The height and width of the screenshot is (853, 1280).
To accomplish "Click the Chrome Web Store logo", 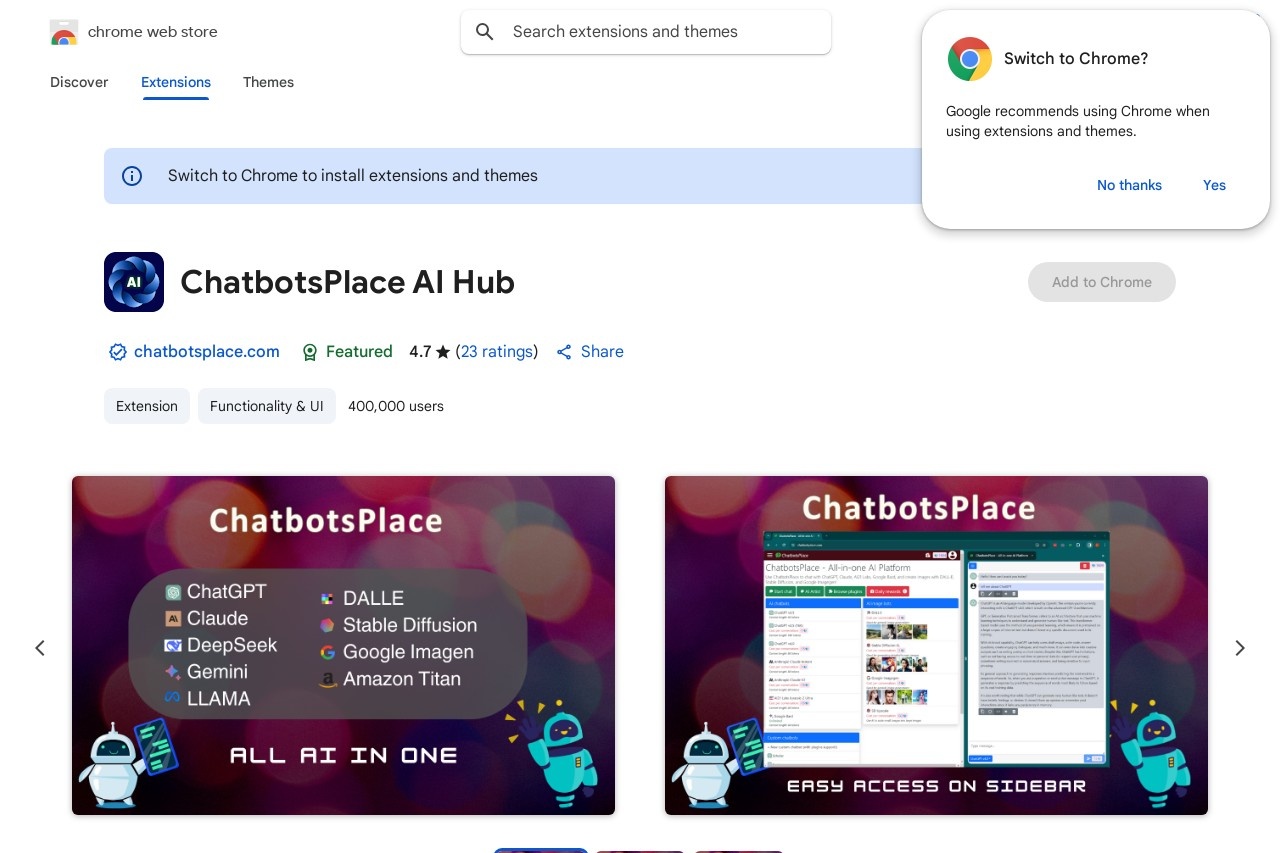I will 63,32.
